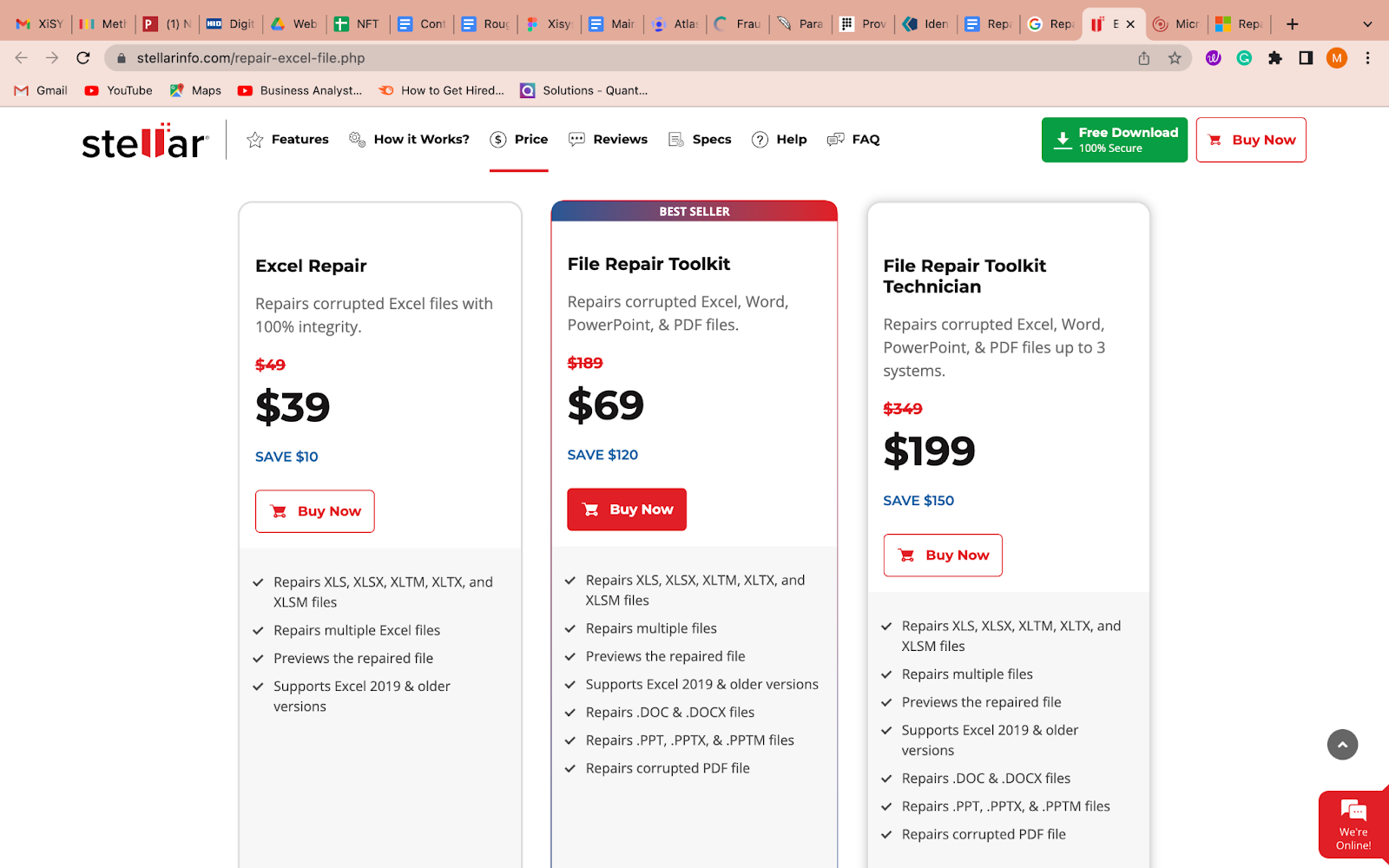Click the Stellar logo
Viewport: 1389px width, 868px height.
point(145,141)
